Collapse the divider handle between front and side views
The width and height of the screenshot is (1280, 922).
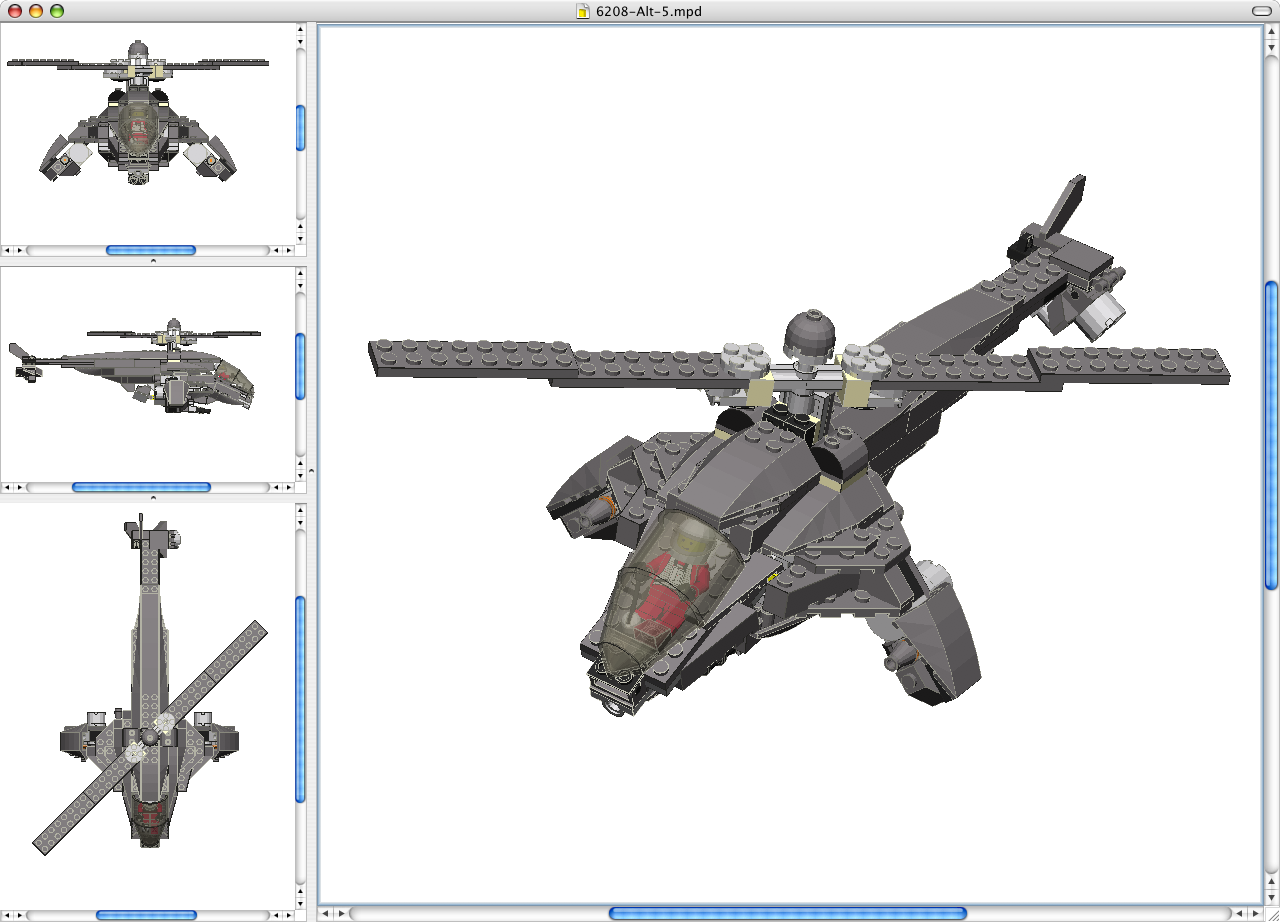click(153, 260)
